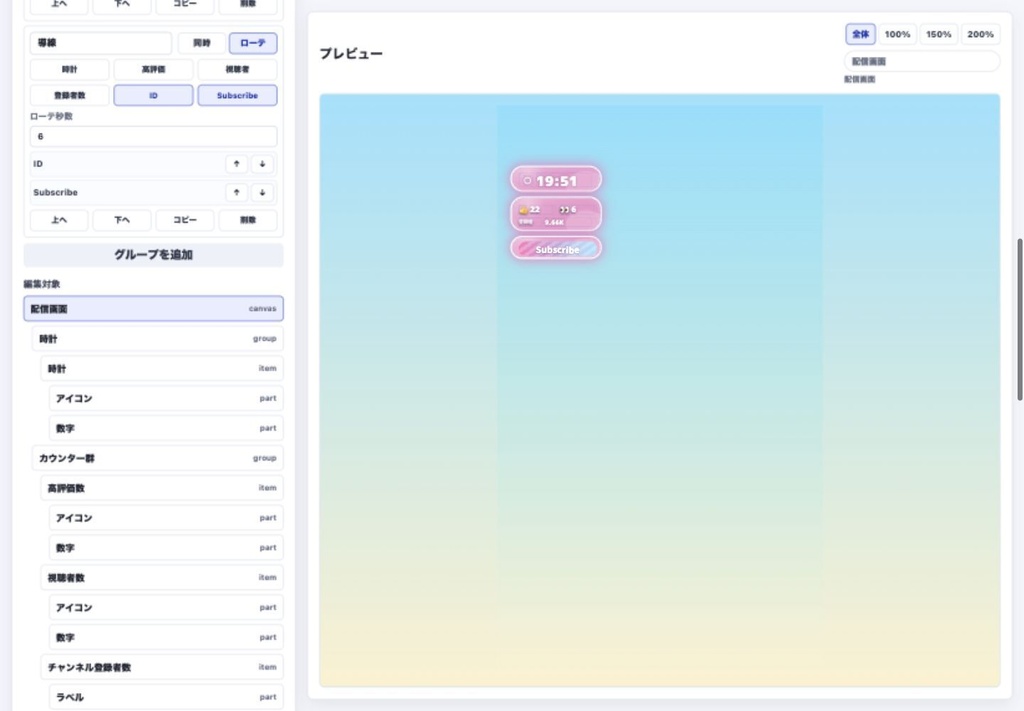
Task: Click the ローテ秒数 field showing 6
Action: 153,136
